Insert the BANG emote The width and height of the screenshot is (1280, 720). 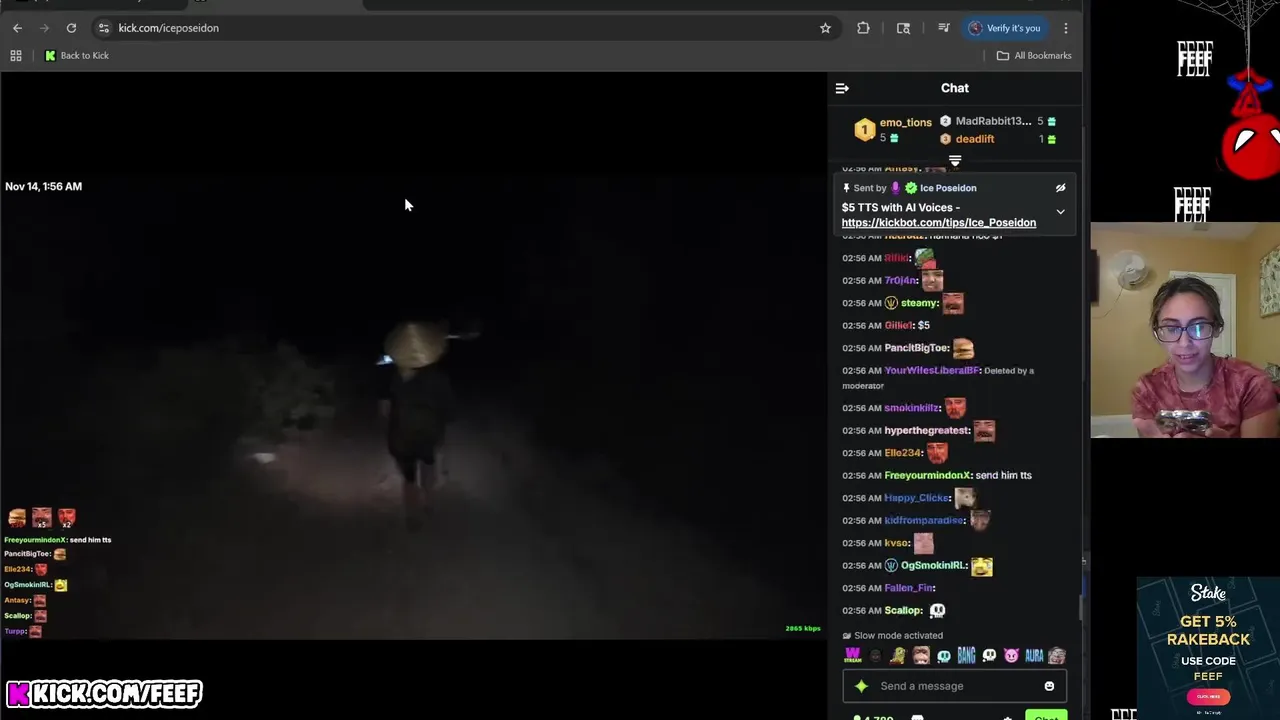[966, 656]
